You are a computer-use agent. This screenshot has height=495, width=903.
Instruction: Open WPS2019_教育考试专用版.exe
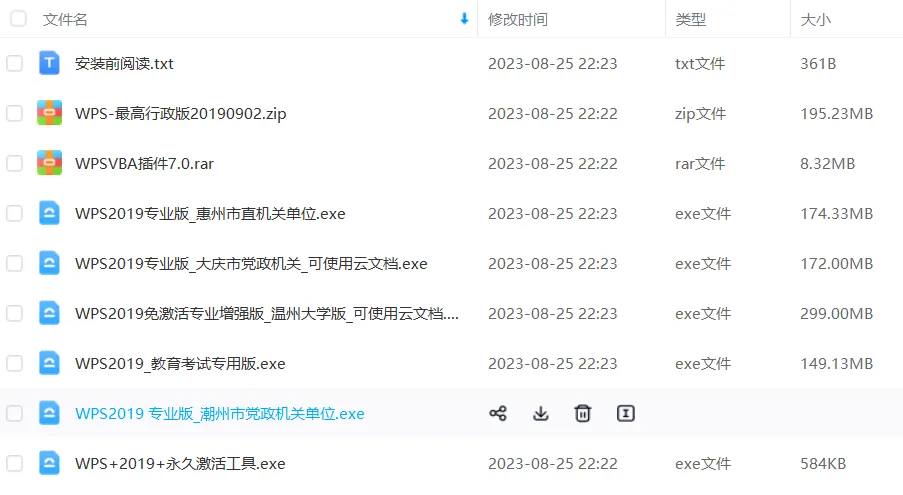pos(180,364)
